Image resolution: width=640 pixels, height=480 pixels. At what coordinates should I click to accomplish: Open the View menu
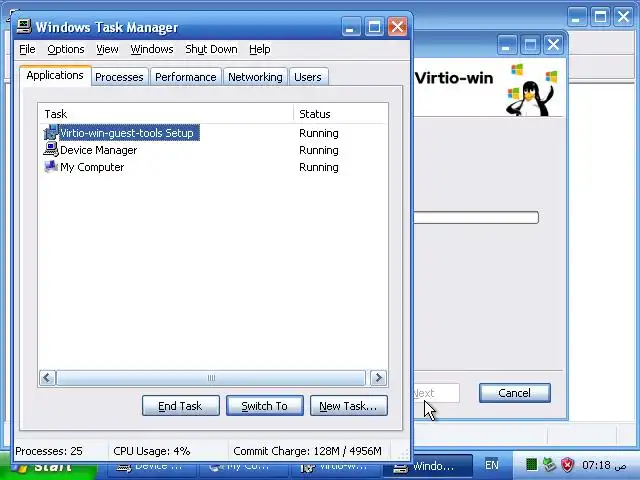coord(107,49)
